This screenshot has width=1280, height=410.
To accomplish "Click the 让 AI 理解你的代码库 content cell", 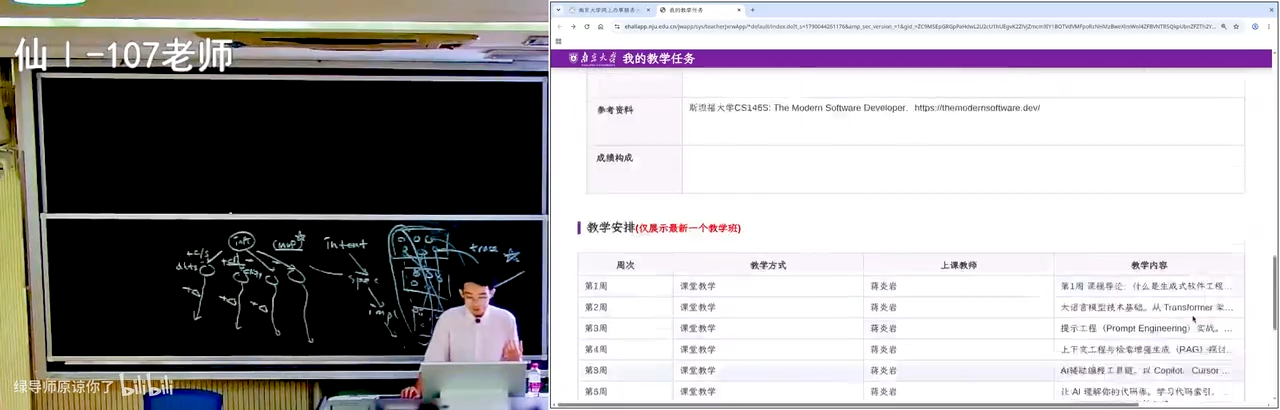I will point(1149,391).
